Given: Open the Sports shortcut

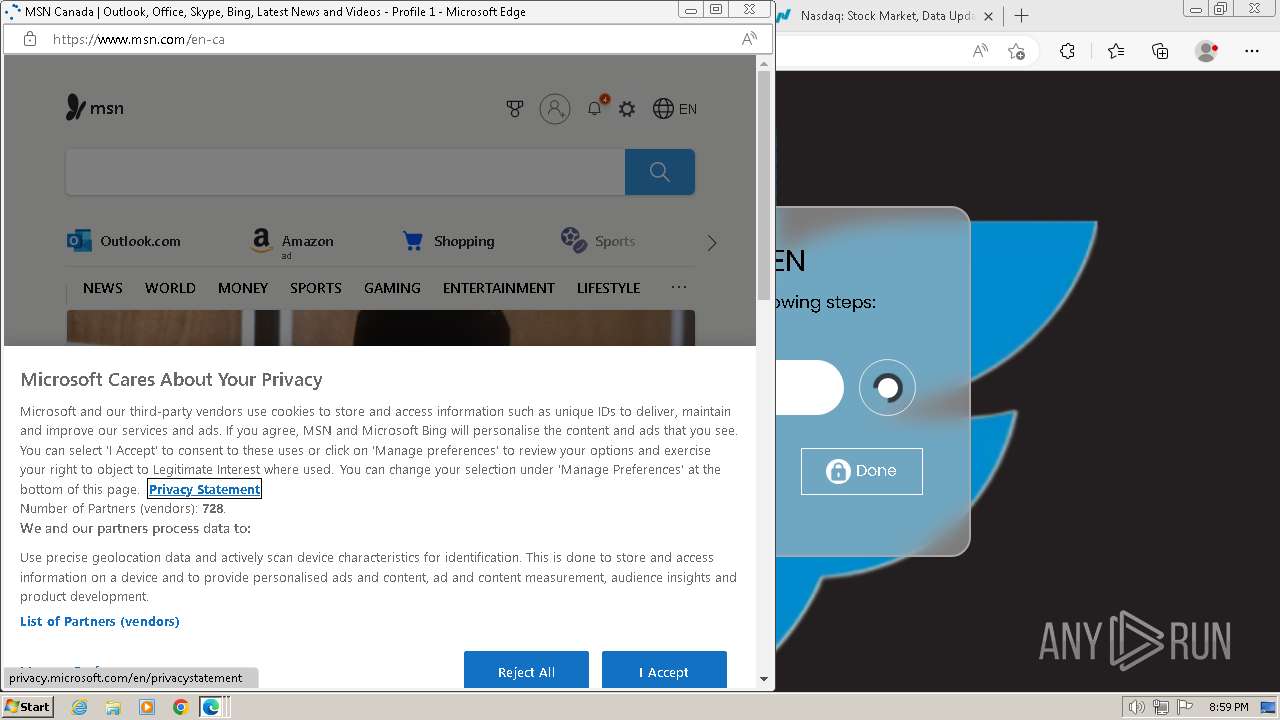Looking at the screenshot, I should click(598, 241).
